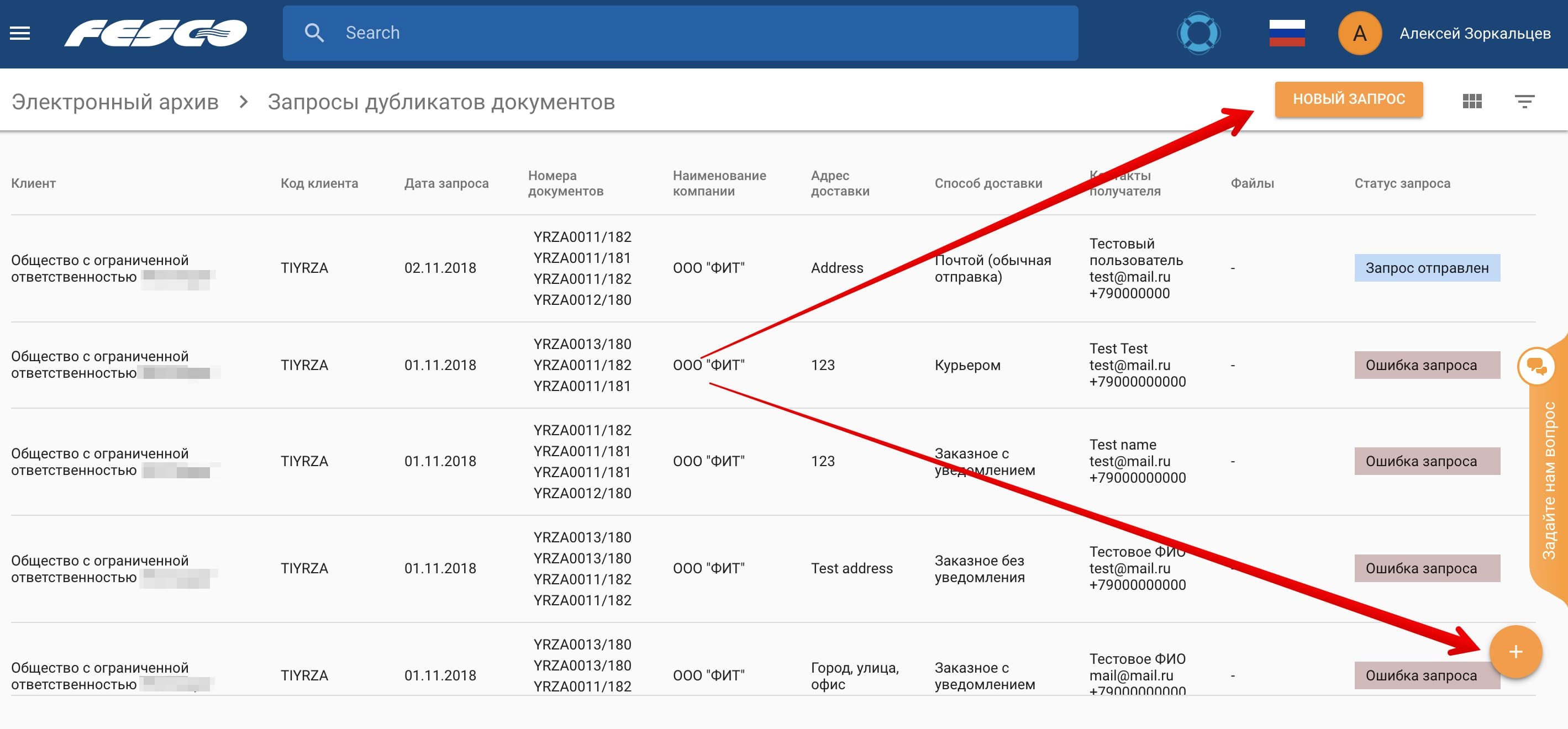The height and width of the screenshot is (729, 1568).
Task: Sort by the Клиент column header
Action: click(x=34, y=183)
